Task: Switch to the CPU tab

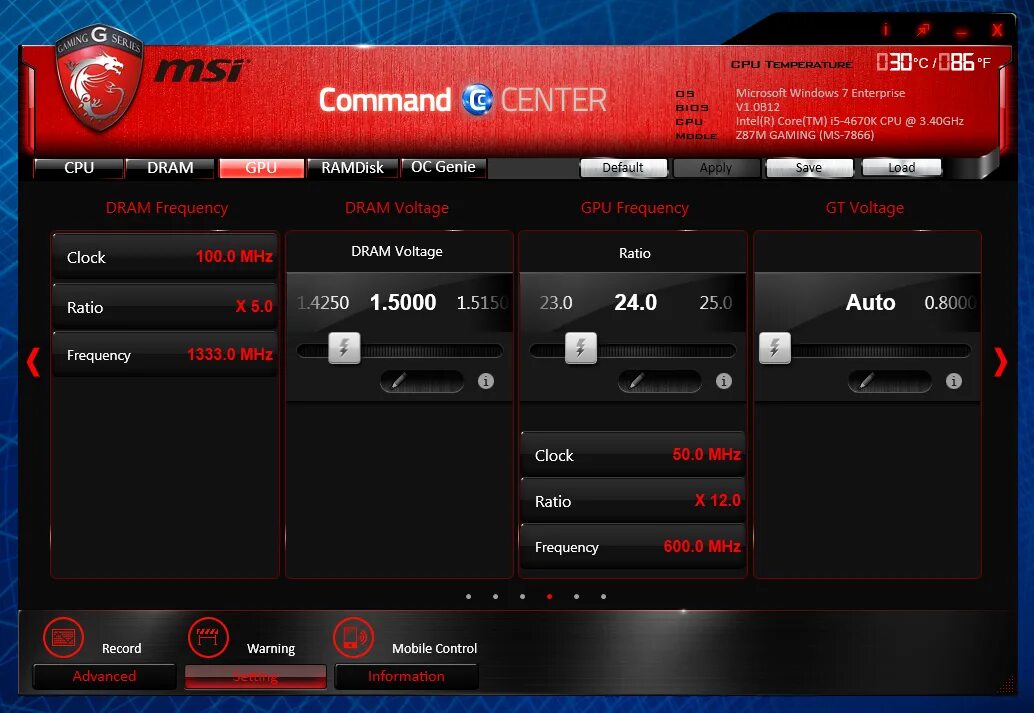Action: [x=78, y=168]
